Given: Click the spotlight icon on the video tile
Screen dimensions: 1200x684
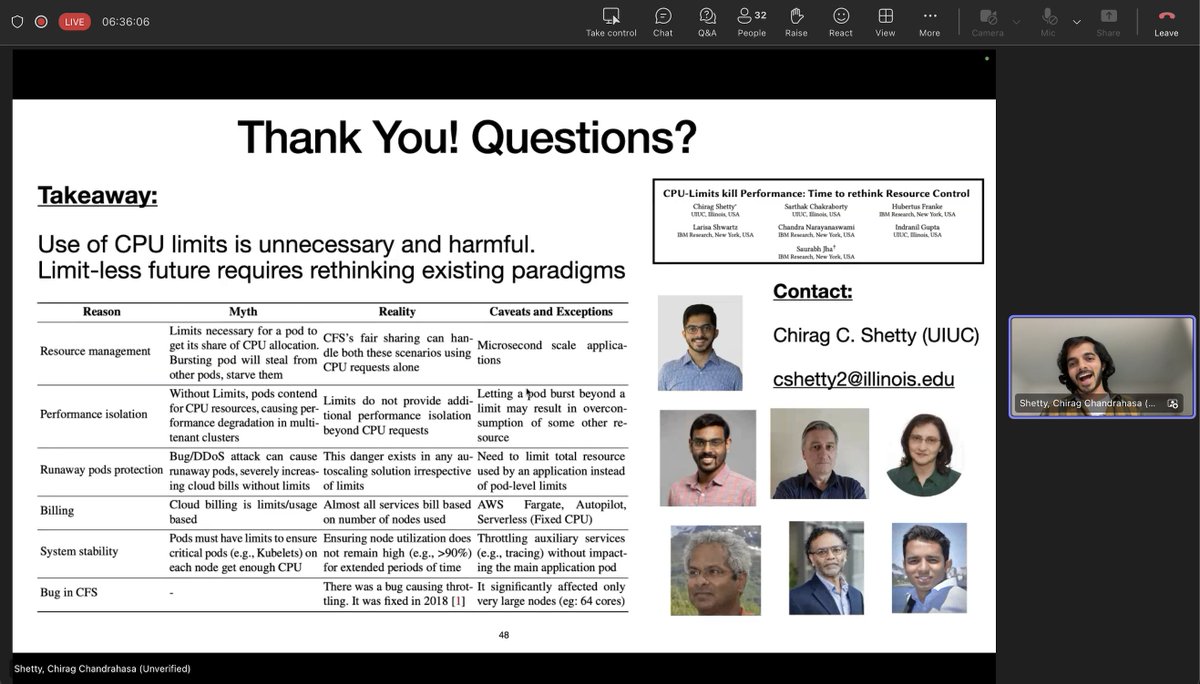Looking at the screenshot, I should click(1172, 404).
